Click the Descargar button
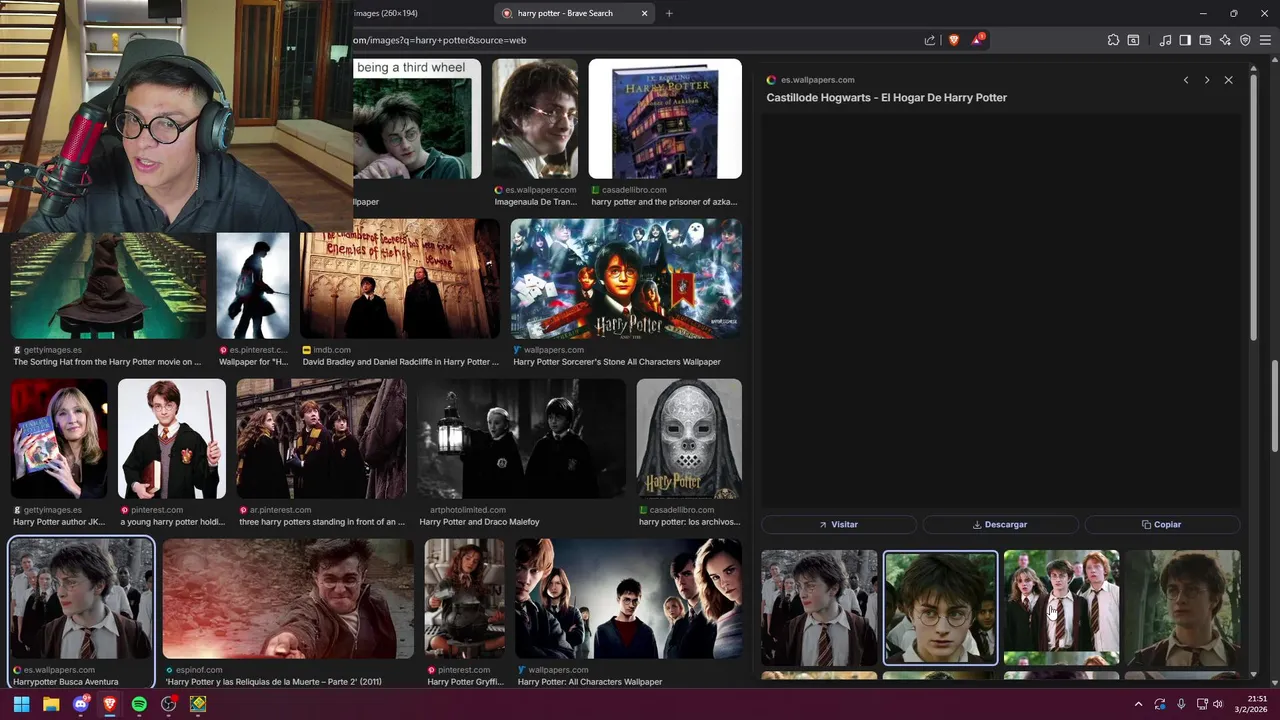The width and height of the screenshot is (1280, 720). tap(1000, 524)
